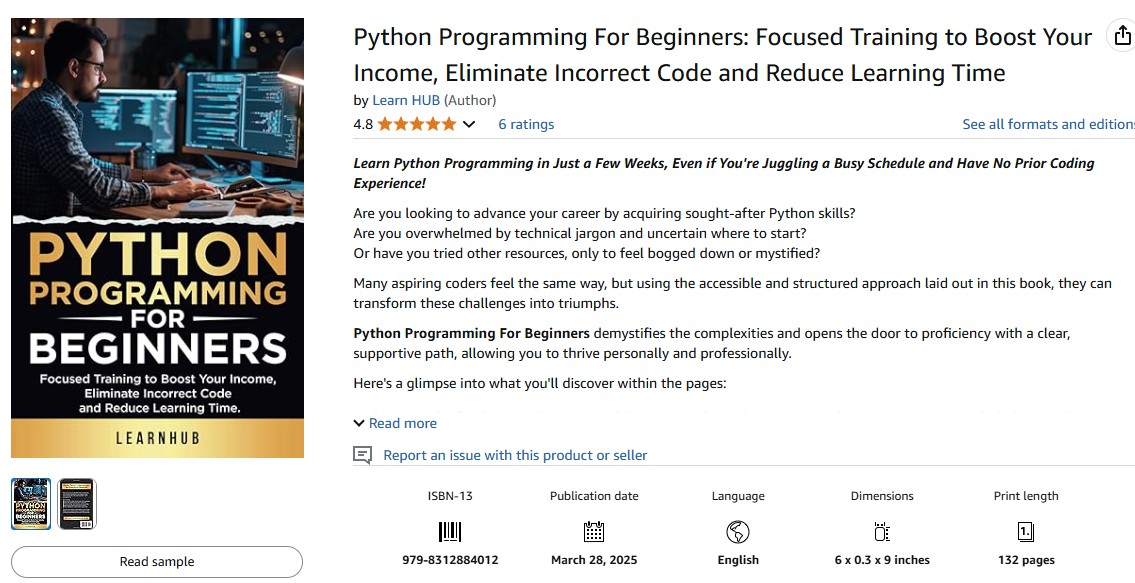Expand the rating breakdown via the chevron
The image size is (1135, 583).
[467, 124]
